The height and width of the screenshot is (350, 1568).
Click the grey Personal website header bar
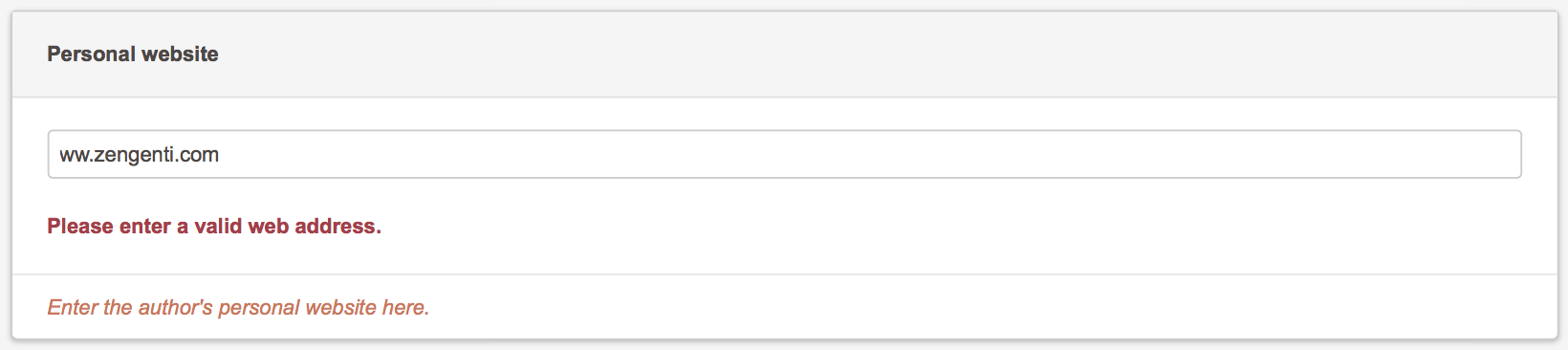tap(784, 55)
